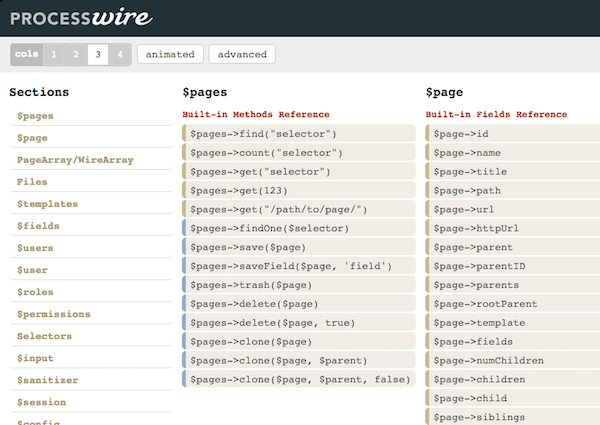
Task: Jump to $templates section
Action: (x=91, y=204)
